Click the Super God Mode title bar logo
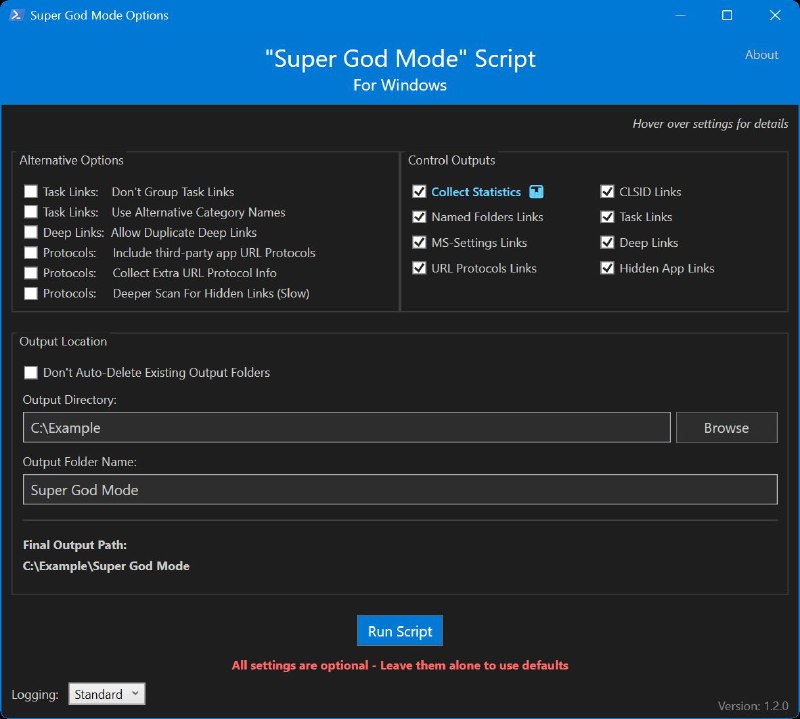 (15, 15)
